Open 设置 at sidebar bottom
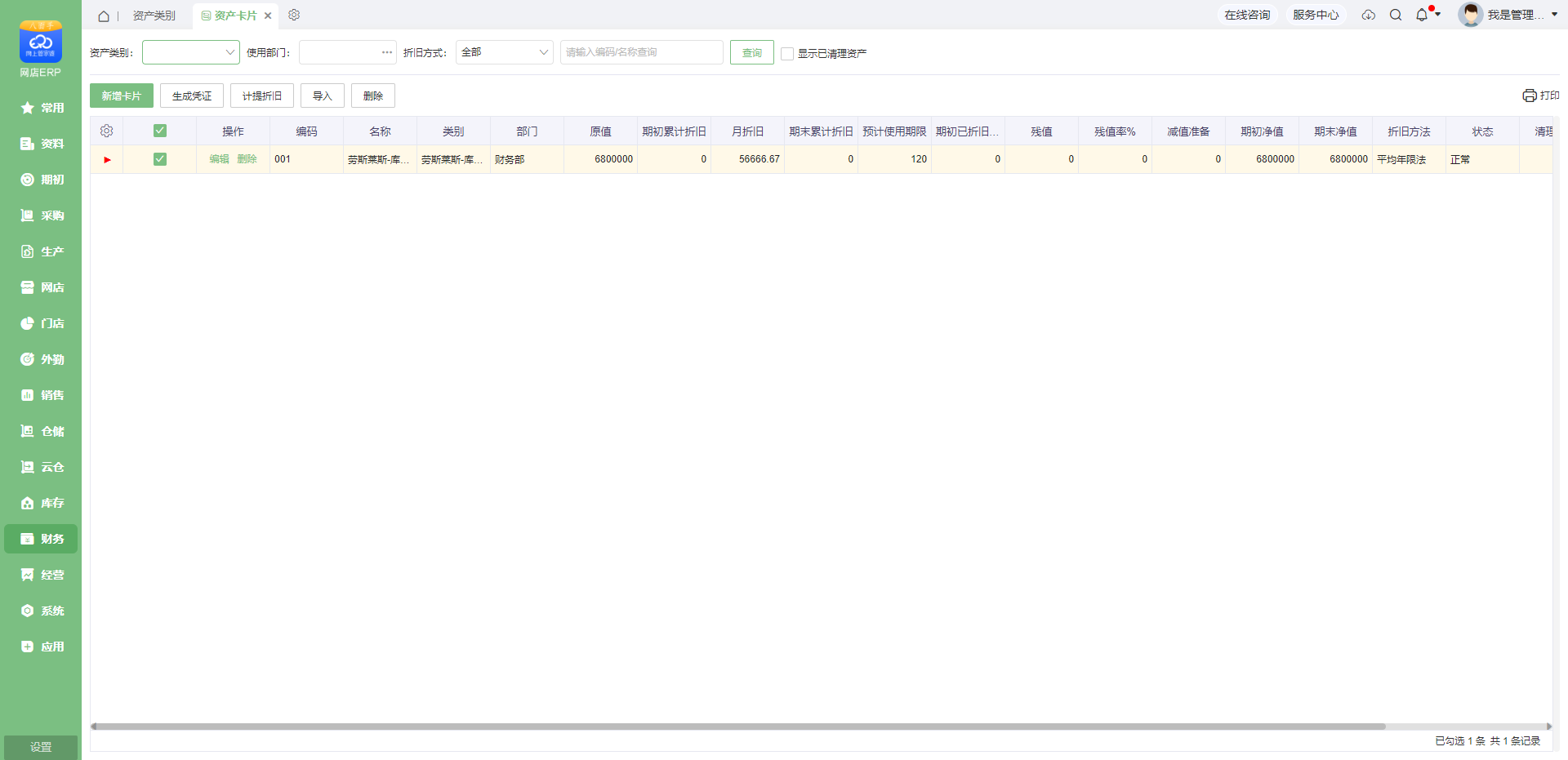Viewport: 1568px width, 760px height. tap(41, 747)
